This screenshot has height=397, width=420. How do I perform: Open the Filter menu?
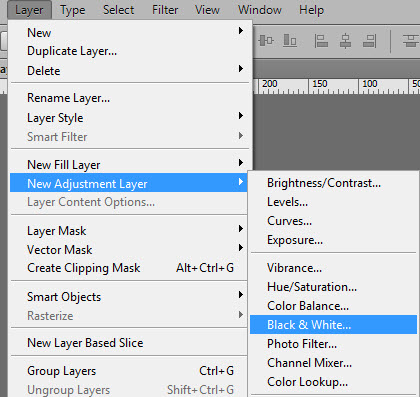(165, 10)
